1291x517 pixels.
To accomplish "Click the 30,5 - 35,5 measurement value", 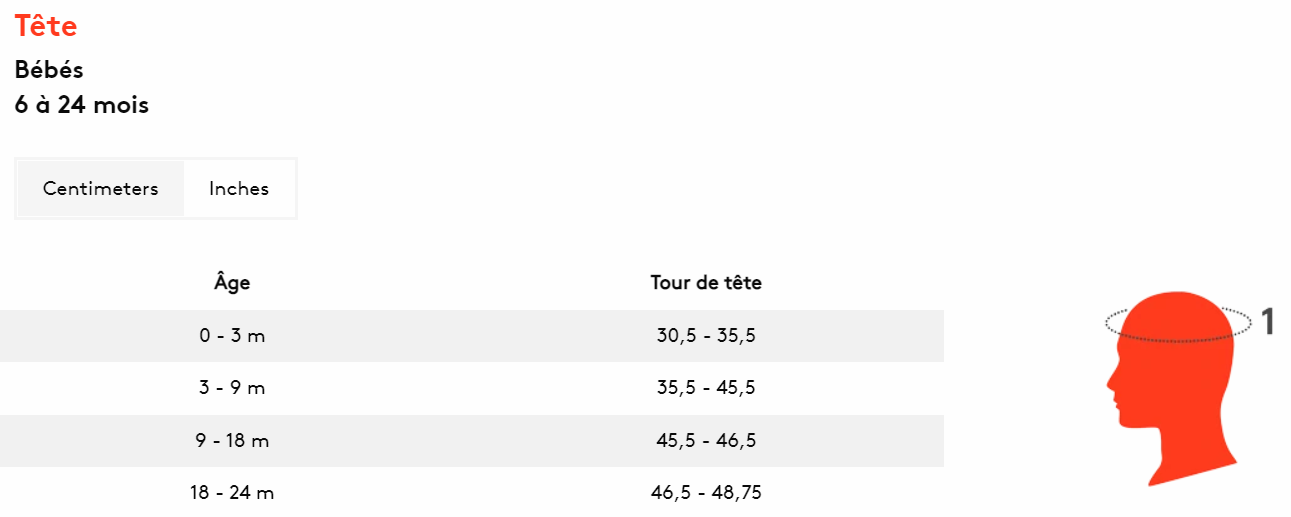I will pyautogui.click(x=706, y=336).
